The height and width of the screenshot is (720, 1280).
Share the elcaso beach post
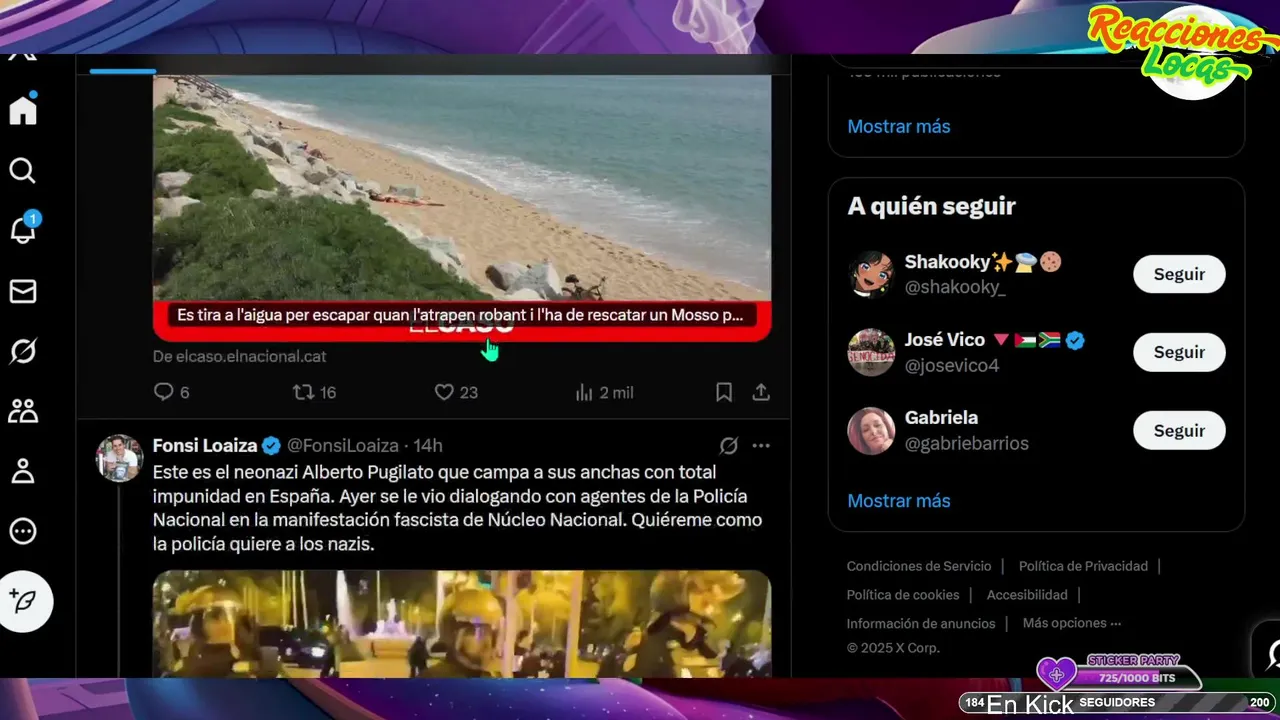[x=761, y=392]
